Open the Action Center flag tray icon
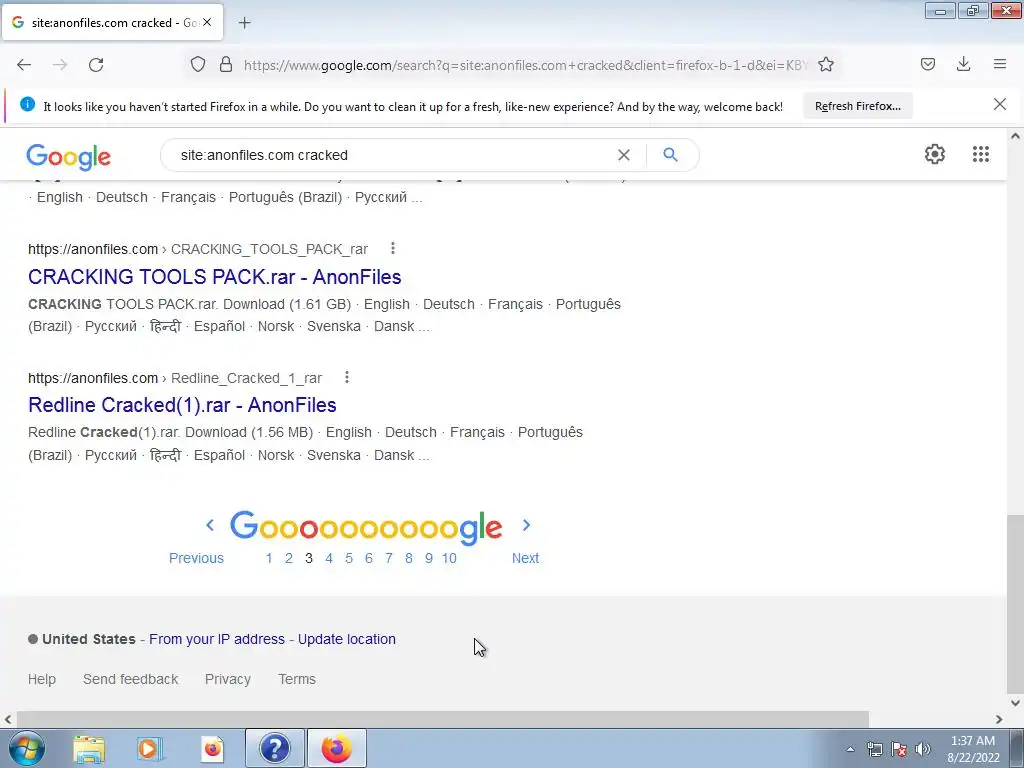 pos(899,749)
